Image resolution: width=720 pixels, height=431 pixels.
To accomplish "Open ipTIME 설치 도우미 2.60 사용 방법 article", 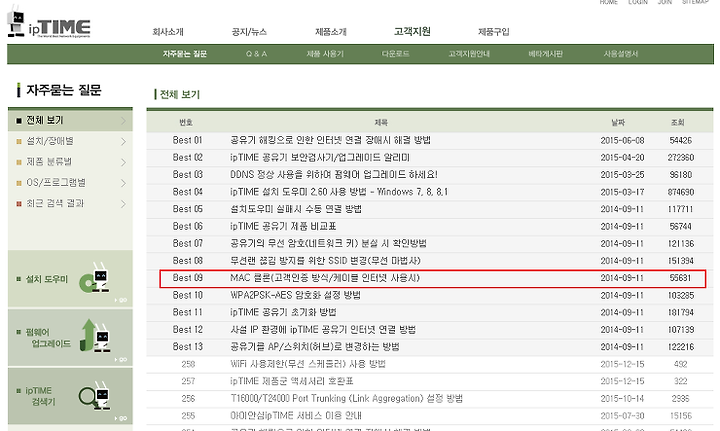I will point(339,192).
